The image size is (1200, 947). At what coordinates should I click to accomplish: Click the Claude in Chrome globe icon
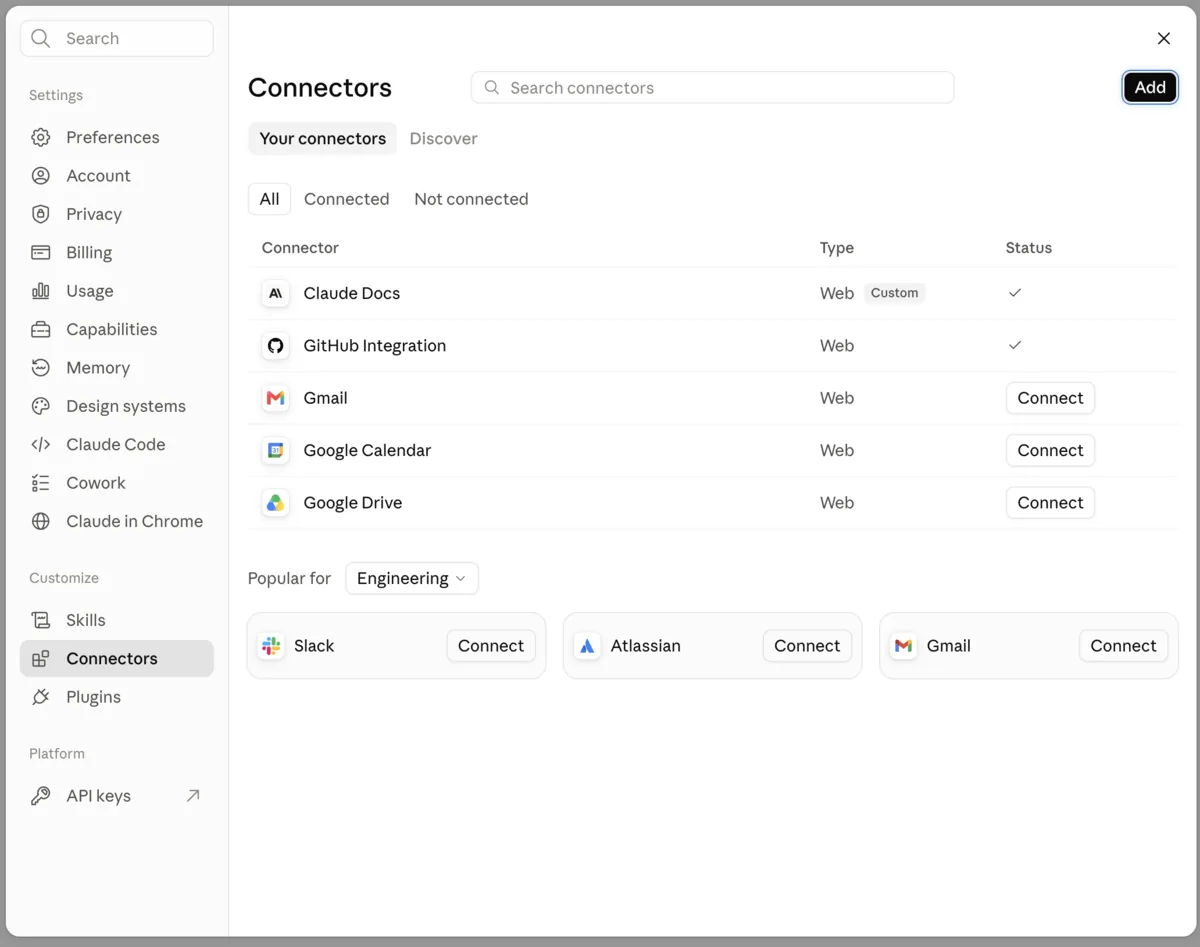(x=41, y=521)
